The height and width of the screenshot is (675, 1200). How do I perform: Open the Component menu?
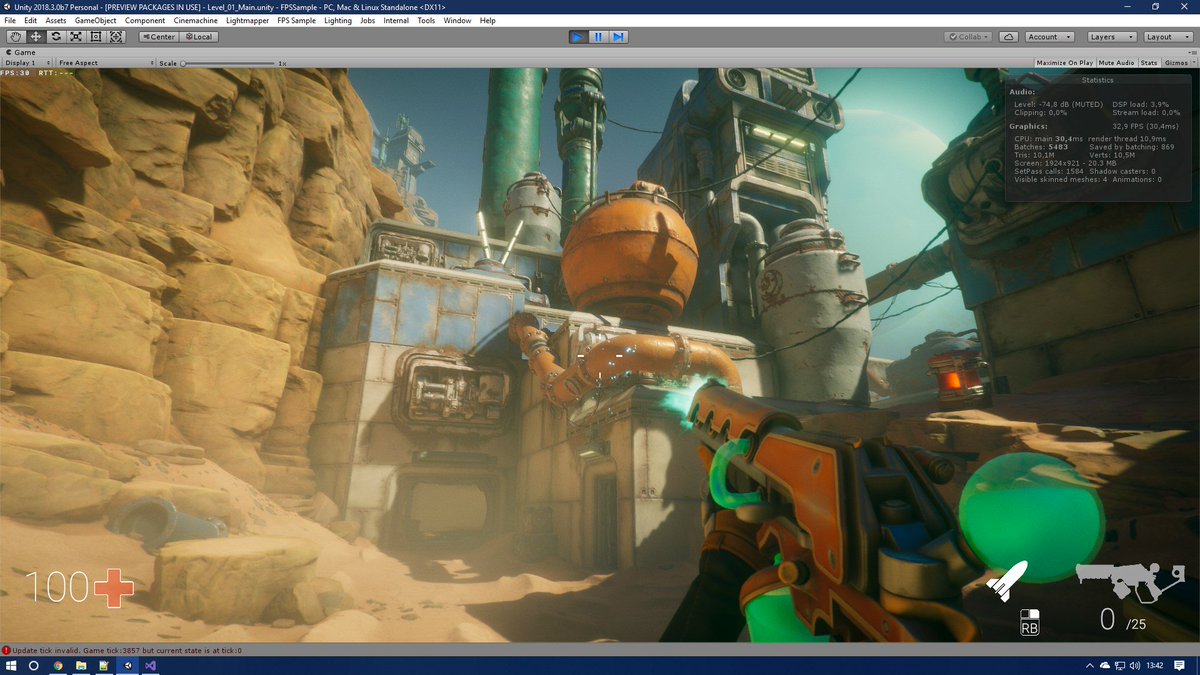pyautogui.click(x=145, y=20)
